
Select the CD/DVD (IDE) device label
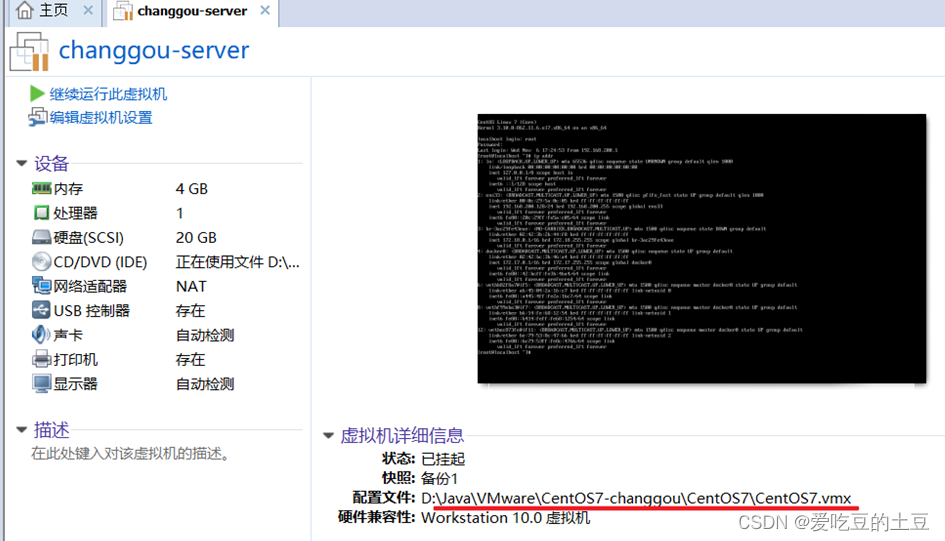click(x=100, y=262)
